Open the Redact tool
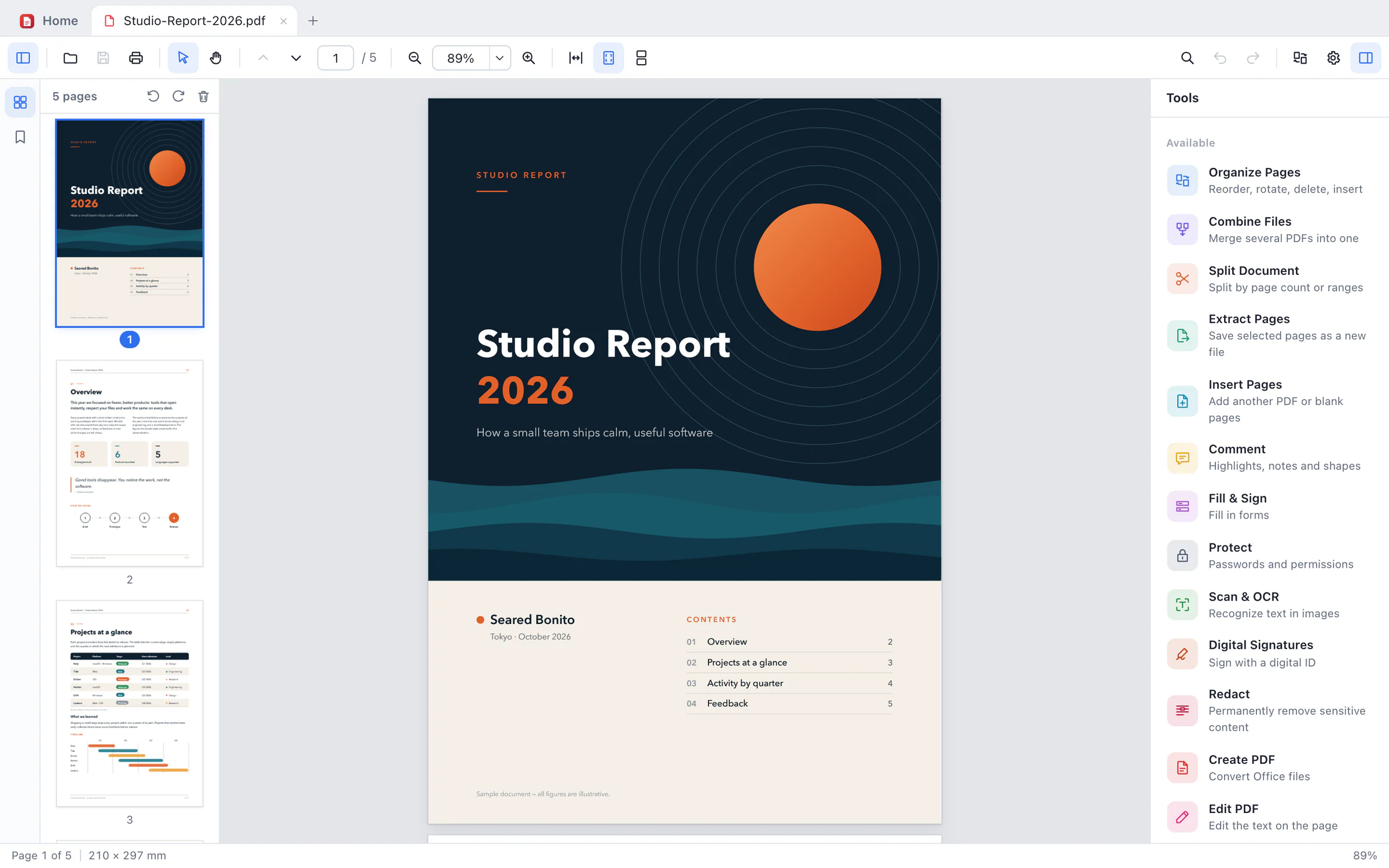 1270,711
